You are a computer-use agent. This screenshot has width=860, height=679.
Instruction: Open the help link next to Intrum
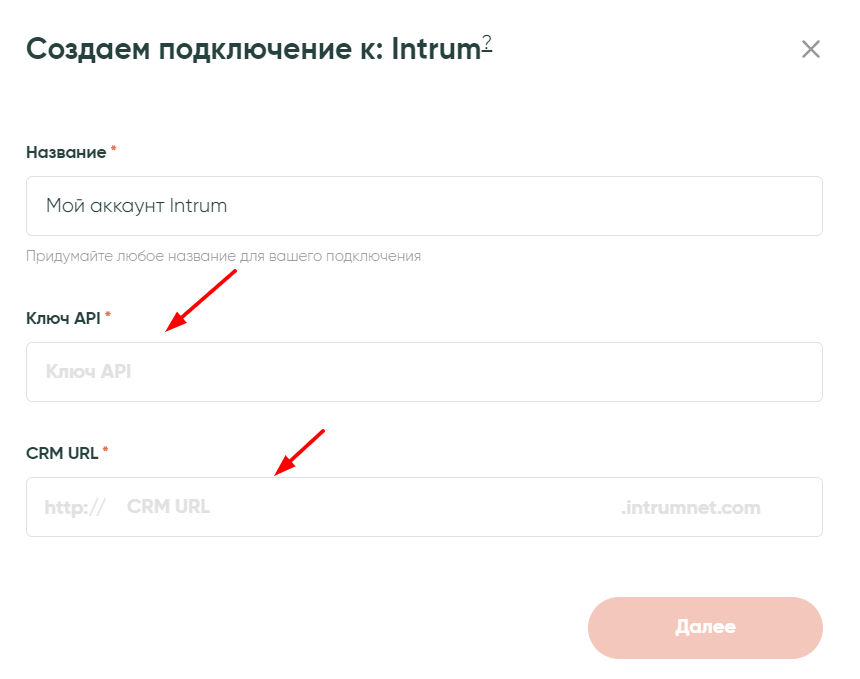(x=487, y=43)
